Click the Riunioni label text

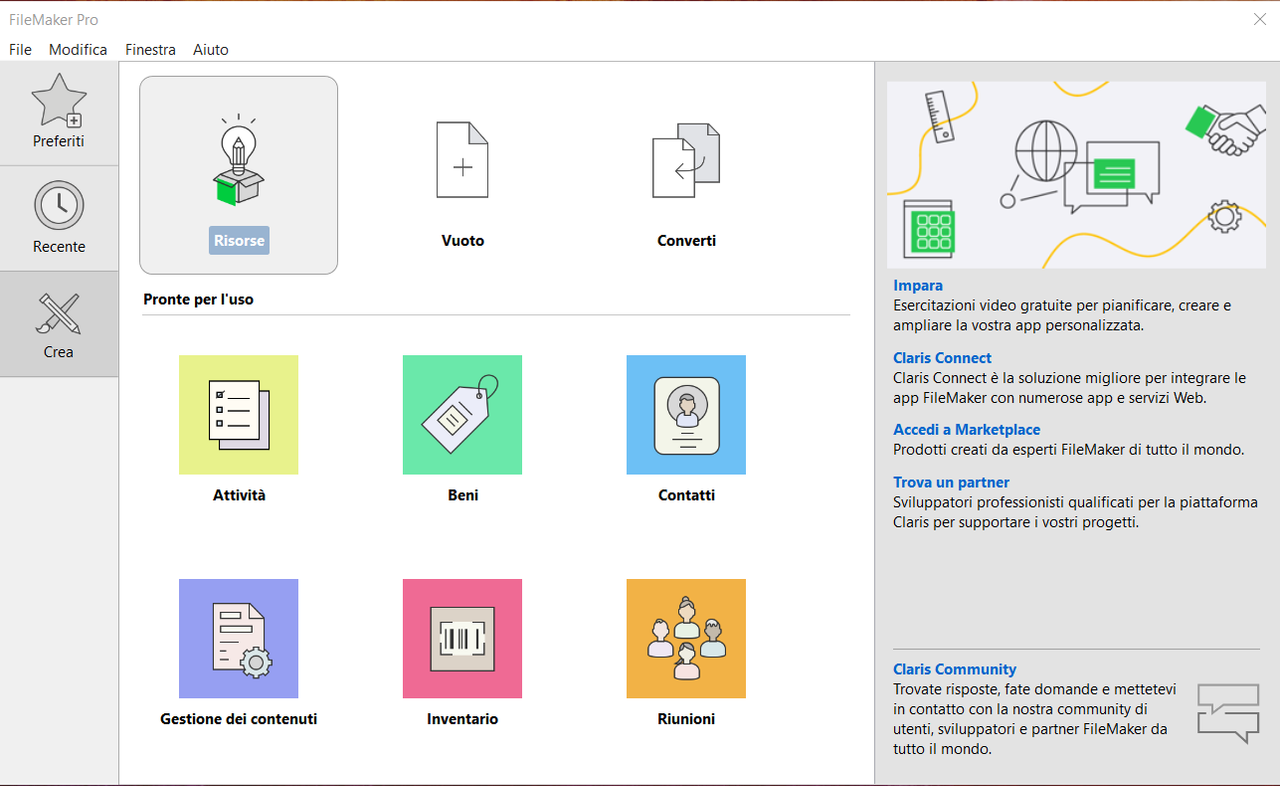click(x=687, y=719)
